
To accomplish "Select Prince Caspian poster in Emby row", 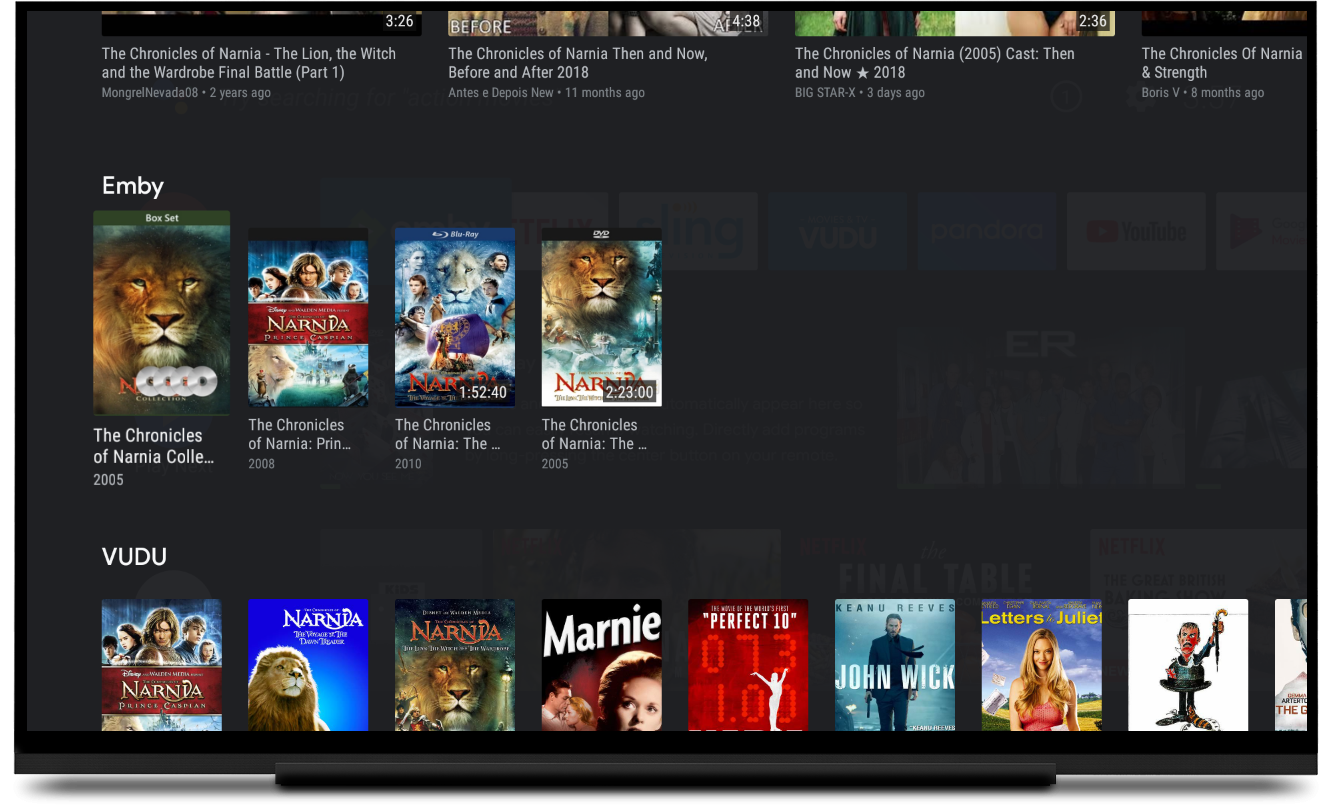I will pyautogui.click(x=308, y=317).
